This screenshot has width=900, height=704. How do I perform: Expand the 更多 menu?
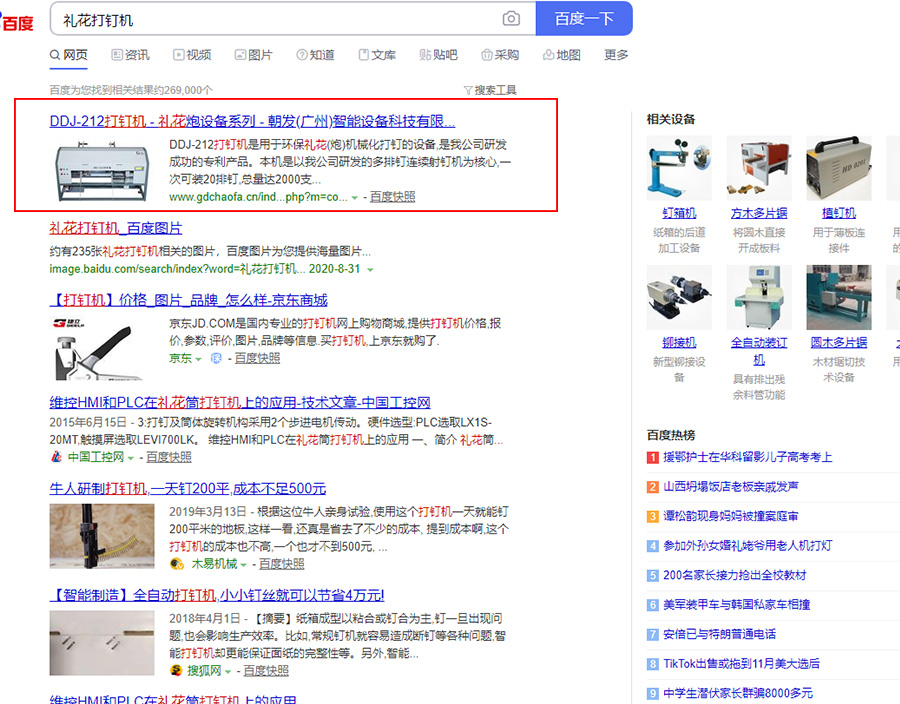pos(616,55)
